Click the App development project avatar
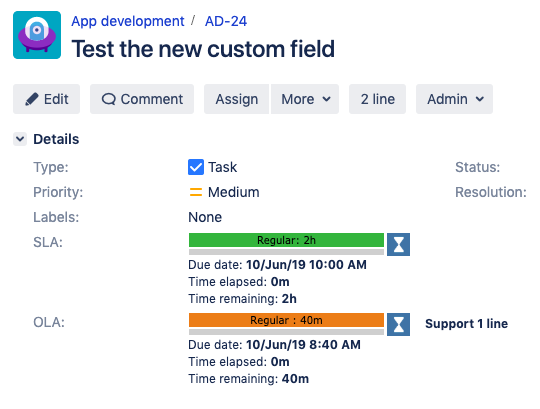The width and height of the screenshot is (540, 409). click(37, 35)
